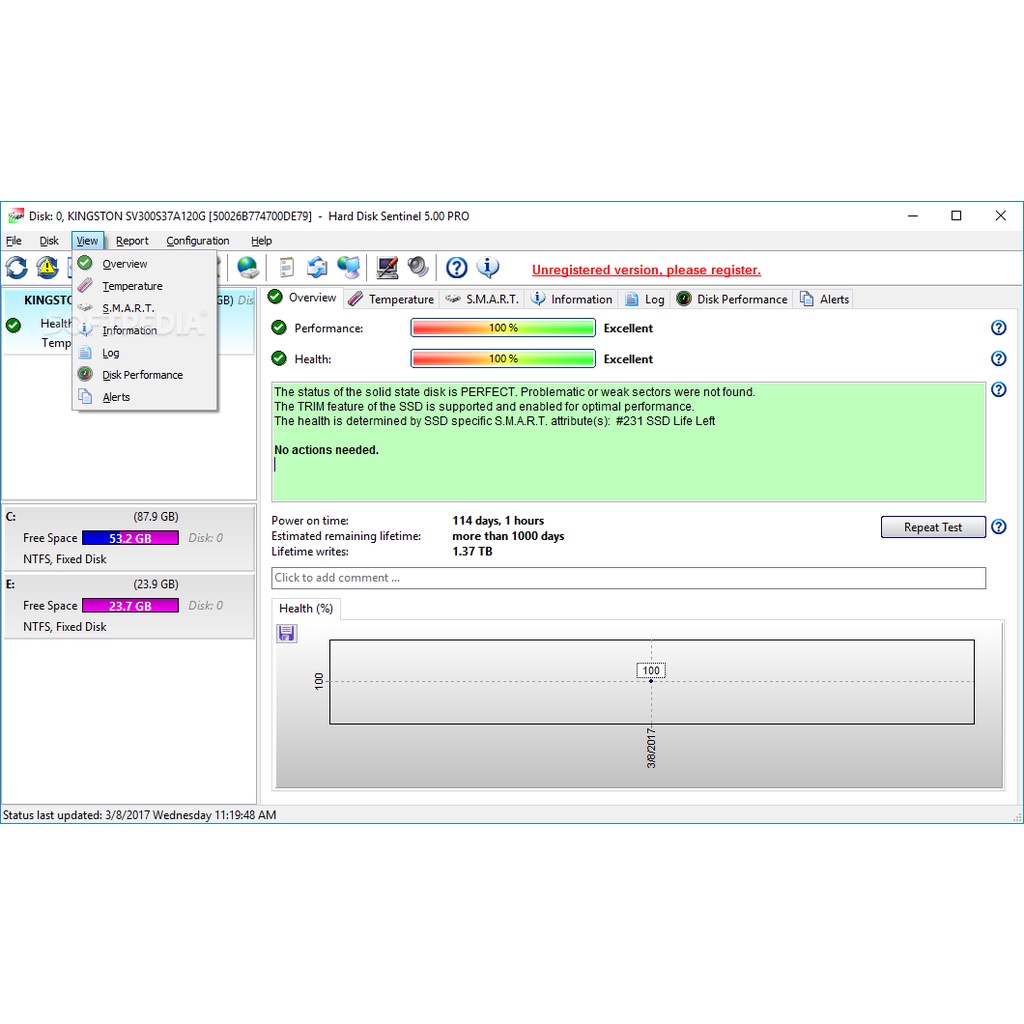
Task: Open the Report menu
Action: [132, 241]
